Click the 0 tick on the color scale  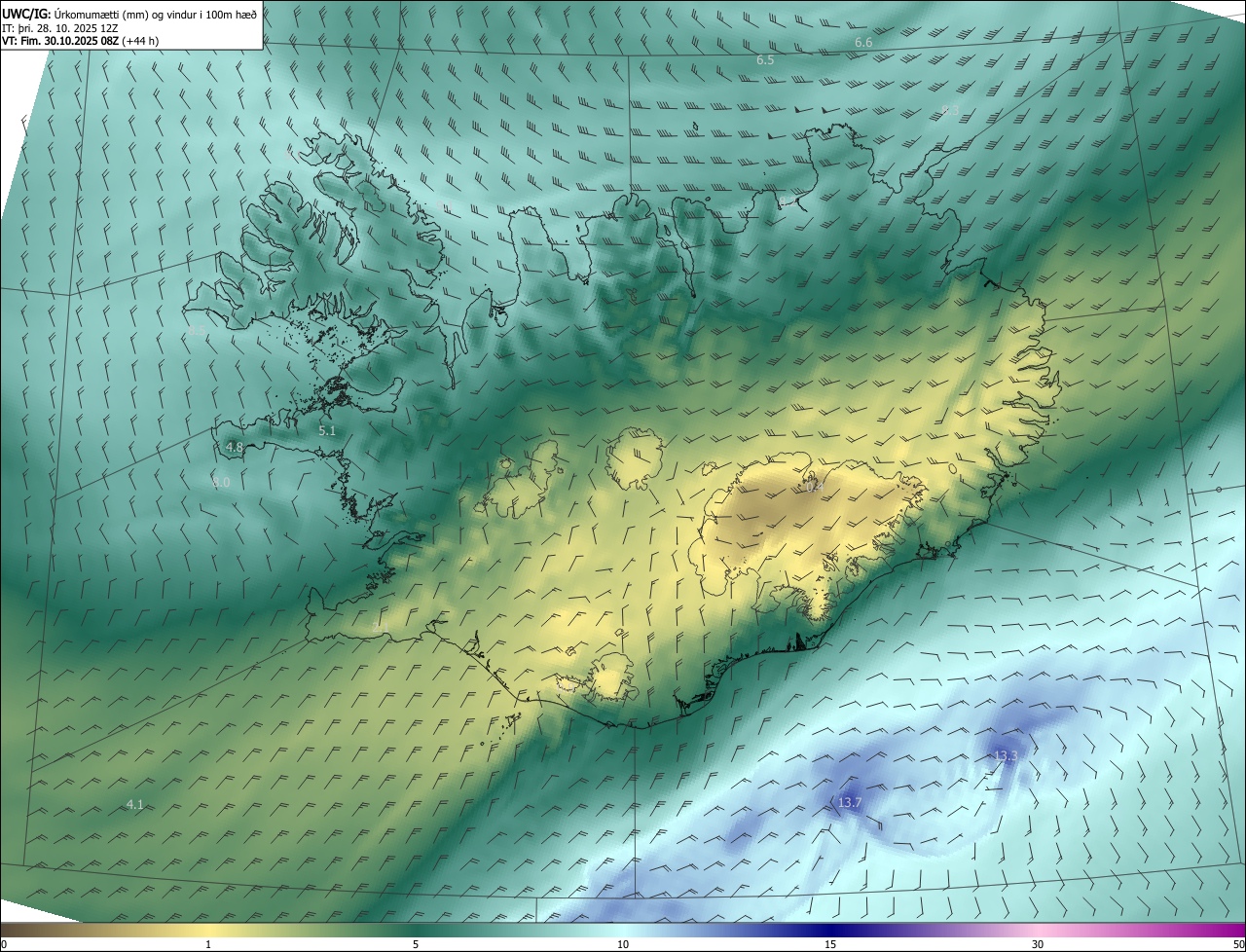click(x=4, y=944)
